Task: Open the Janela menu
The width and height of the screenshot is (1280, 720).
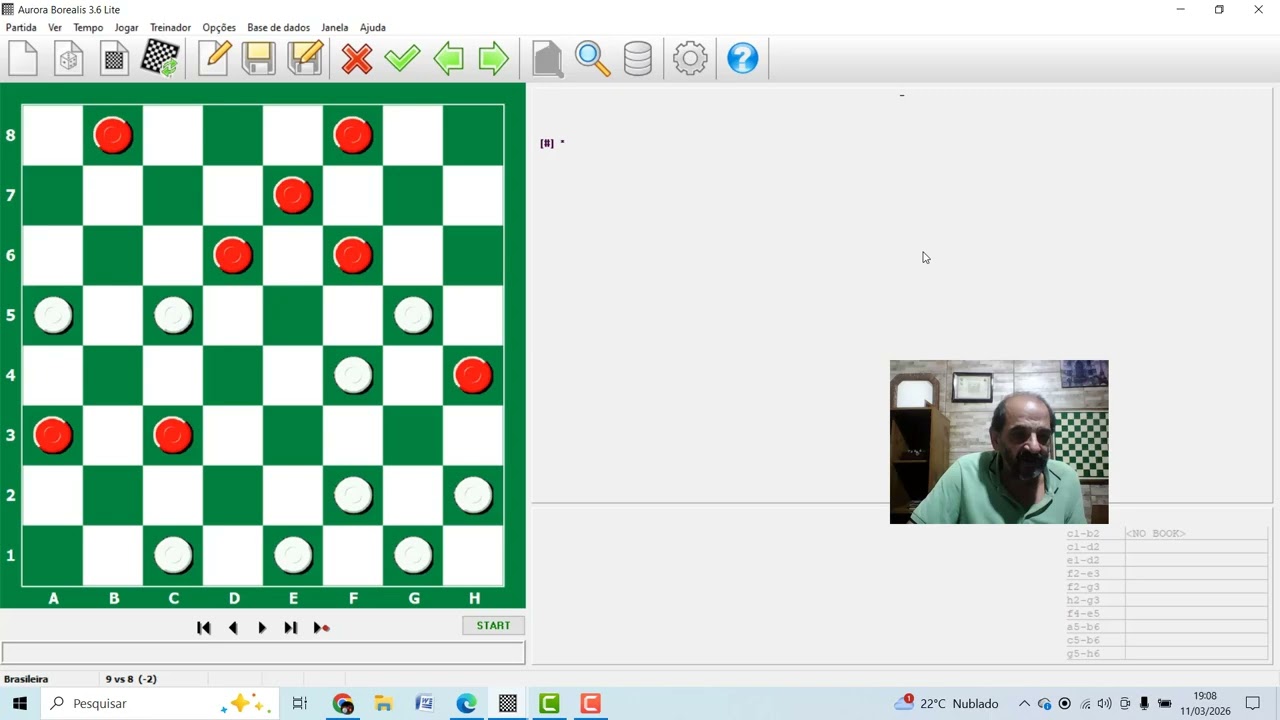Action: point(335,27)
